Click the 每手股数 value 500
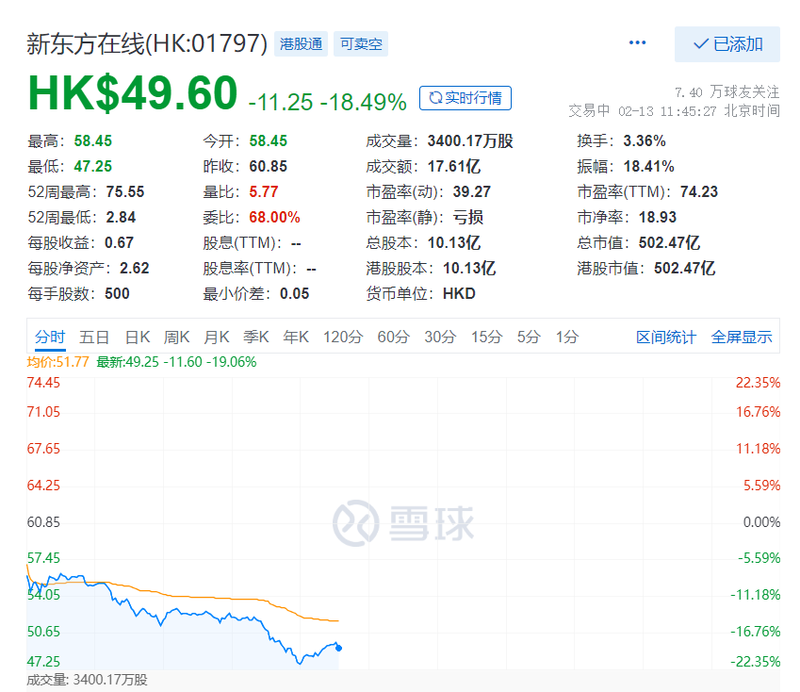This screenshot has width=800, height=692. point(117,294)
